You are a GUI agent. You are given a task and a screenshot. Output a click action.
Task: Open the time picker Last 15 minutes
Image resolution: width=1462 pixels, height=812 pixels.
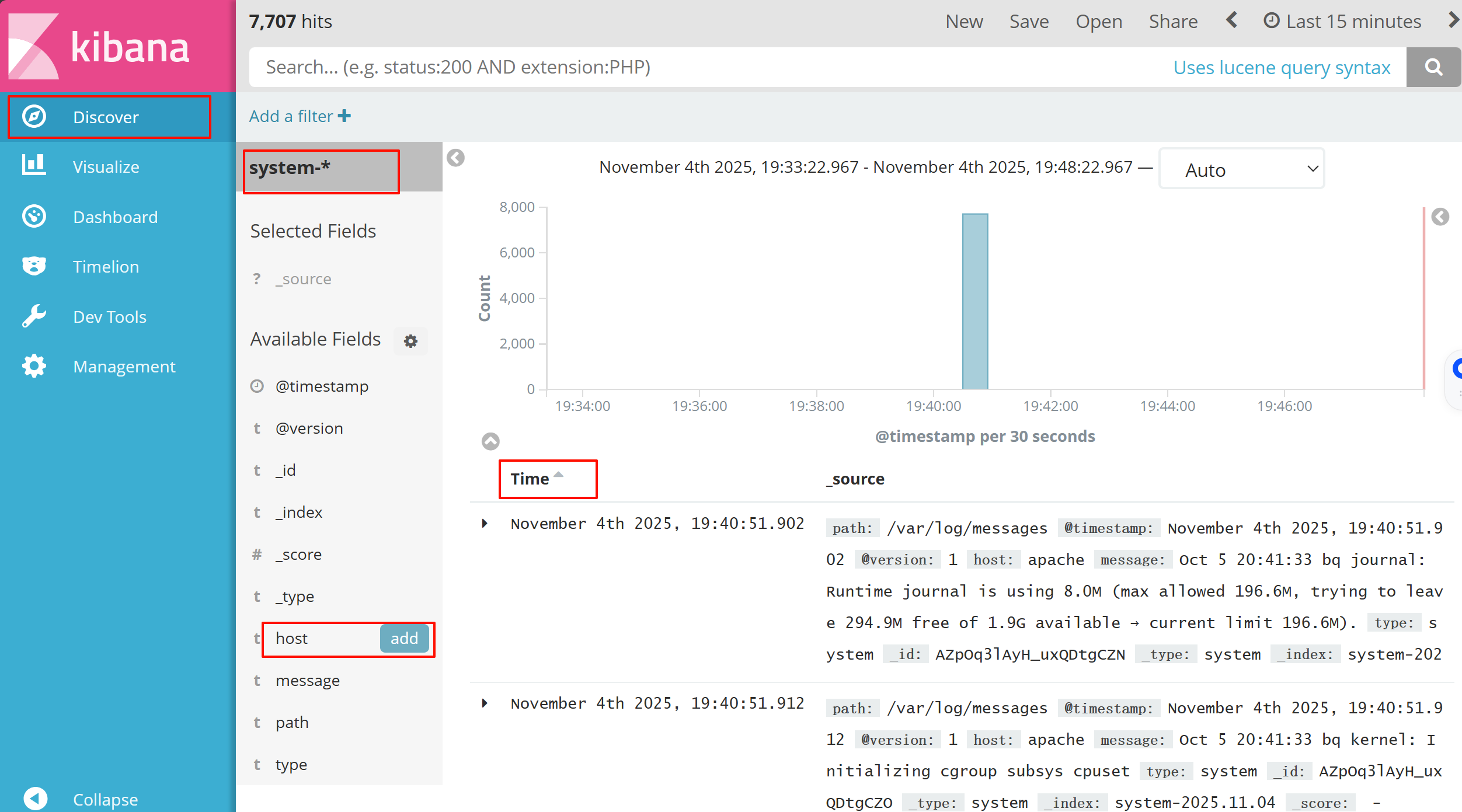click(1342, 21)
